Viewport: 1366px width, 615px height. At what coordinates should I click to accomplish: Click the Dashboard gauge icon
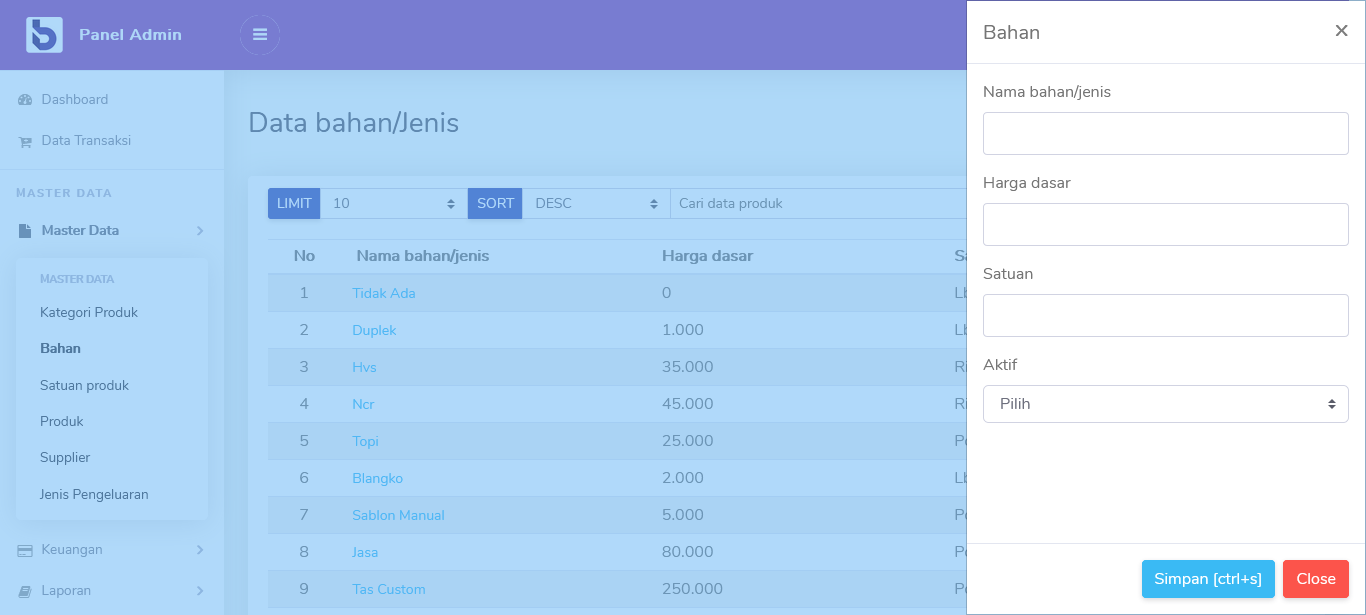point(25,100)
